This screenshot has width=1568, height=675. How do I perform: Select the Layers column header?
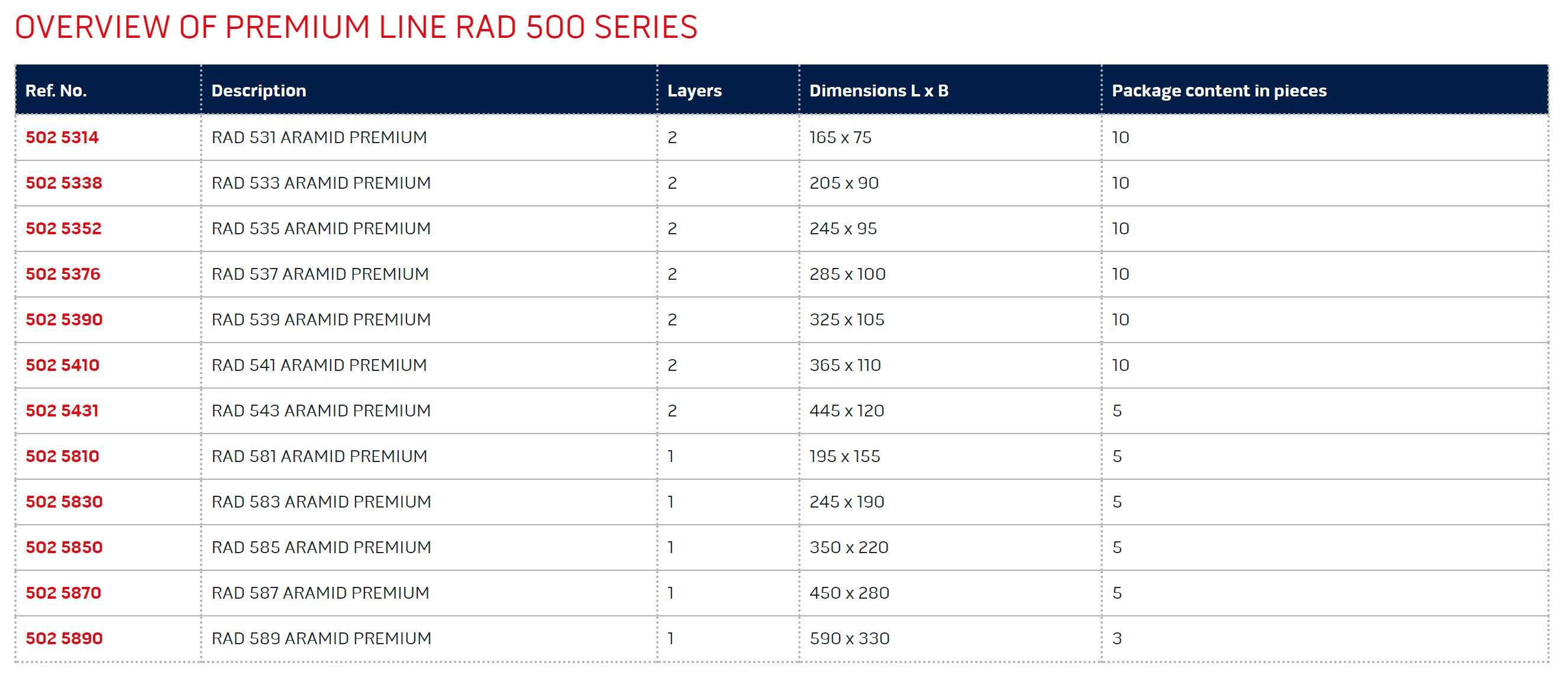click(x=695, y=91)
